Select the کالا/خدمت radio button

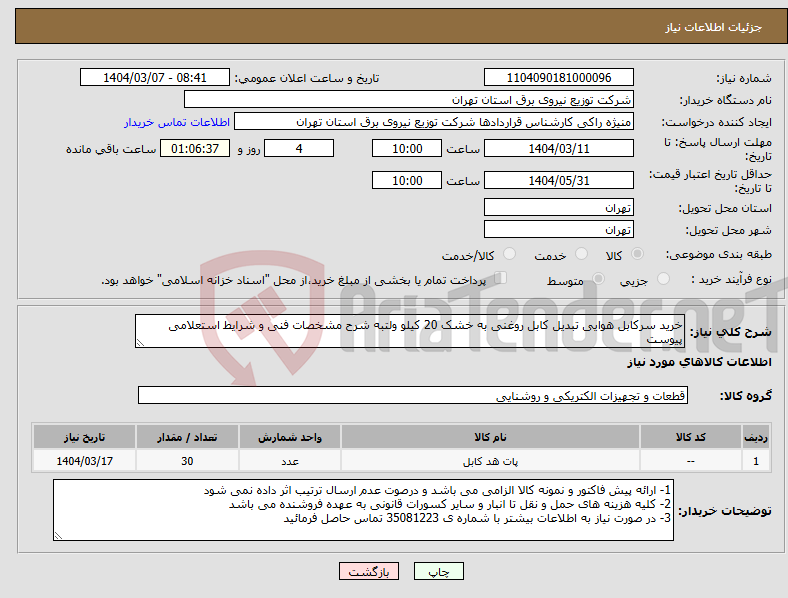509,254
